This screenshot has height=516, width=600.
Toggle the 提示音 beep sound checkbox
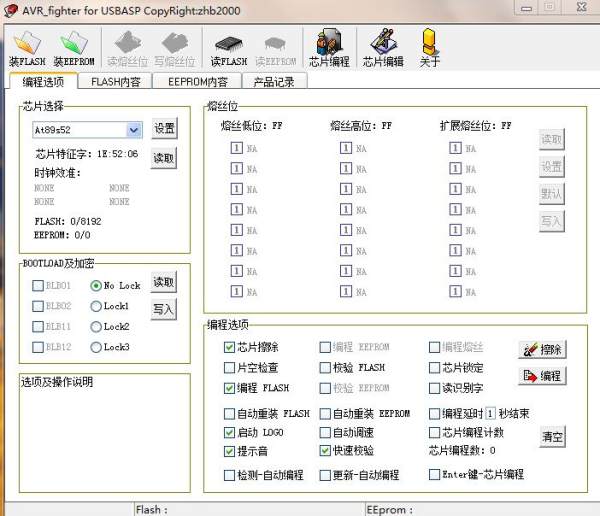click(x=230, y=452)
